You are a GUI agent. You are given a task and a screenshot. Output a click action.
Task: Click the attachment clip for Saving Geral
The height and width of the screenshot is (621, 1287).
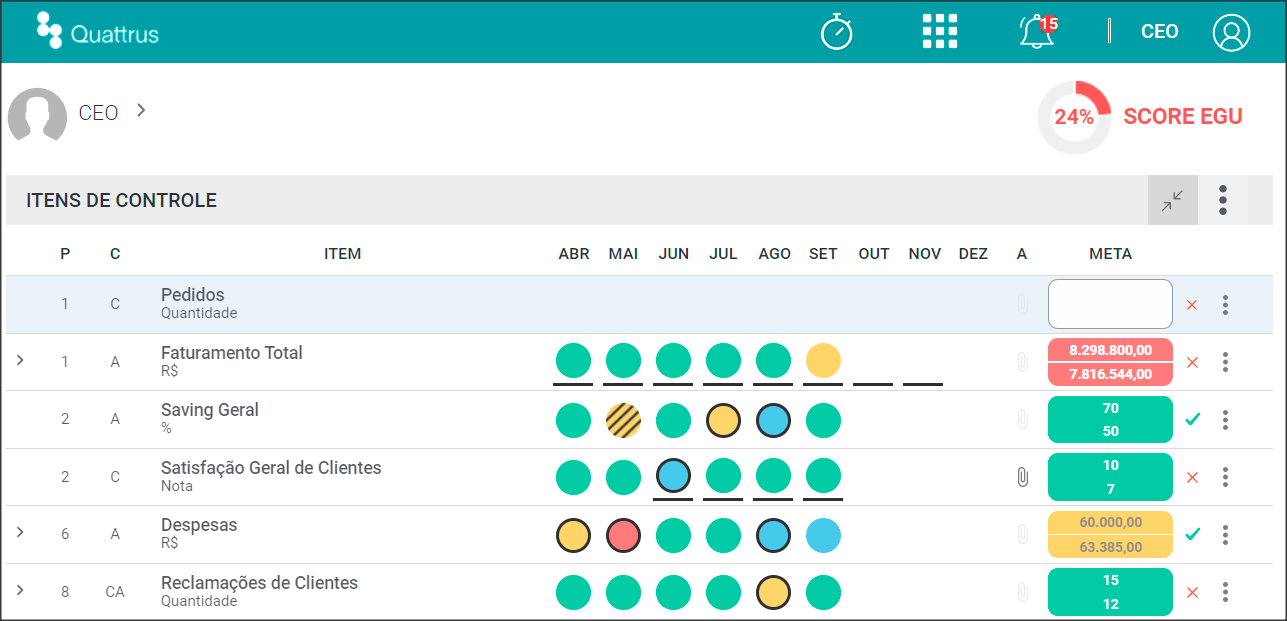[x=1022, y=420]
